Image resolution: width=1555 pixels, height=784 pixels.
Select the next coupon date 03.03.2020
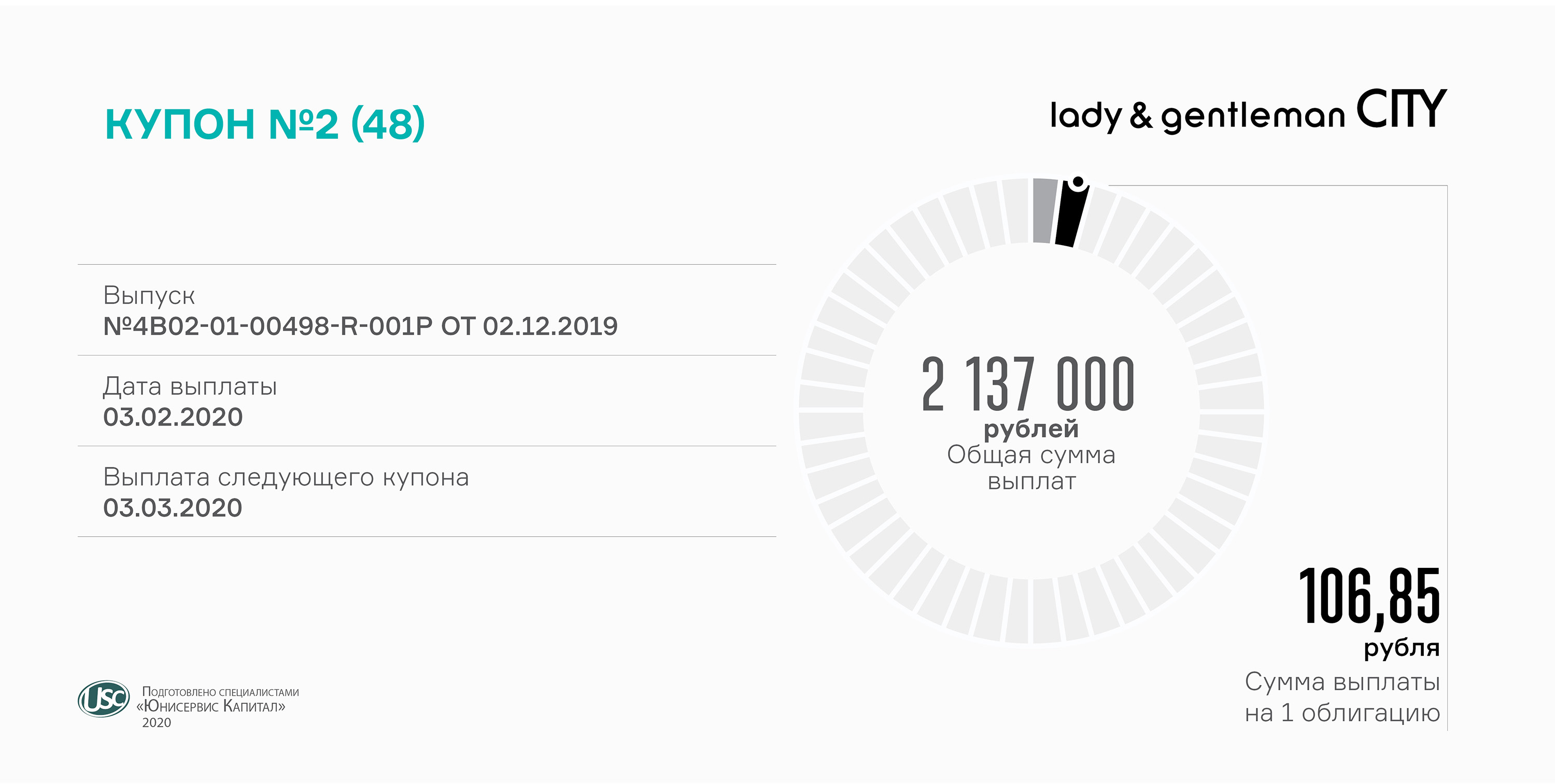tap(173, 508)
